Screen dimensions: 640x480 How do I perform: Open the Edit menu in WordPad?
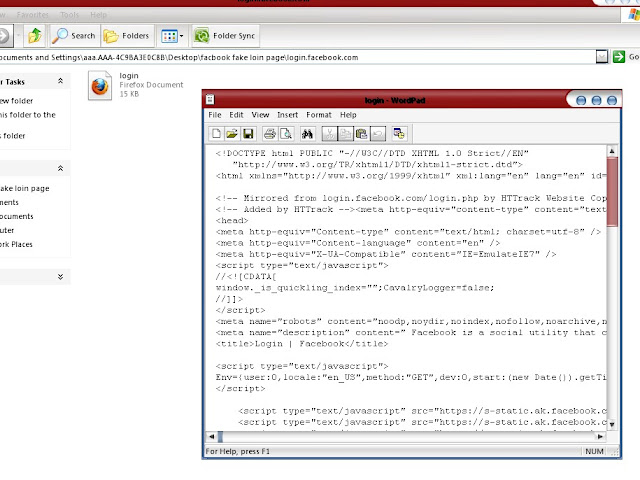coord(236,115)
